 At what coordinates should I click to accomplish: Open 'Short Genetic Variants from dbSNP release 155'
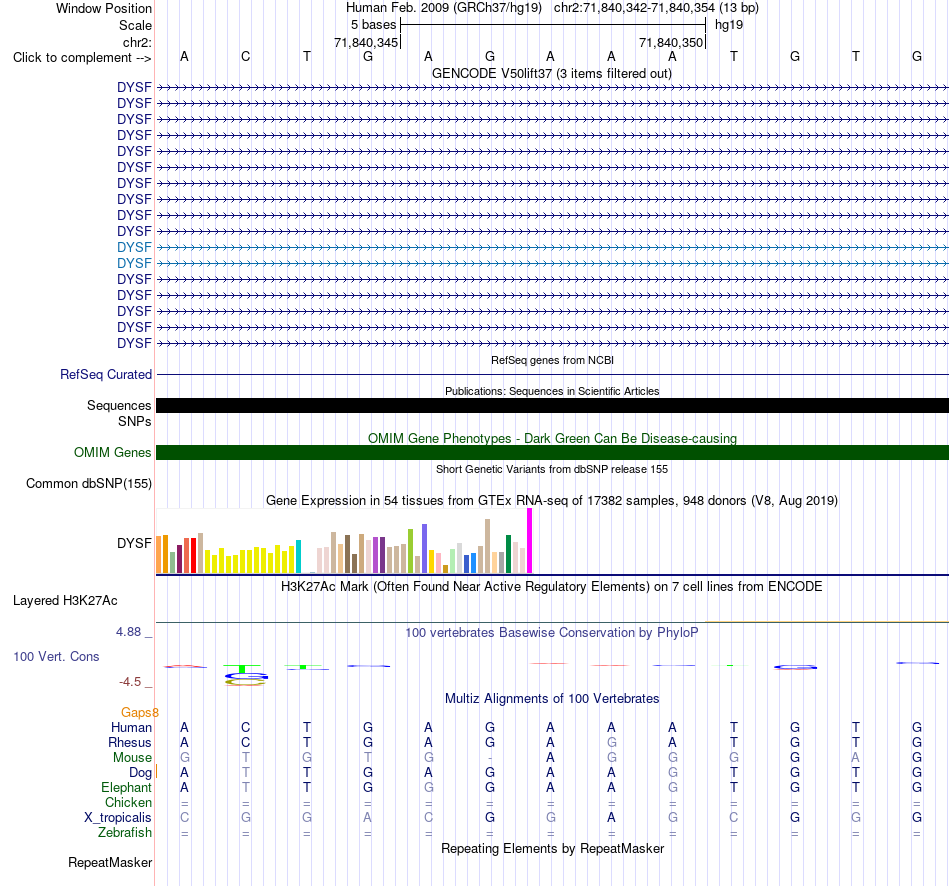pos(552,469)
